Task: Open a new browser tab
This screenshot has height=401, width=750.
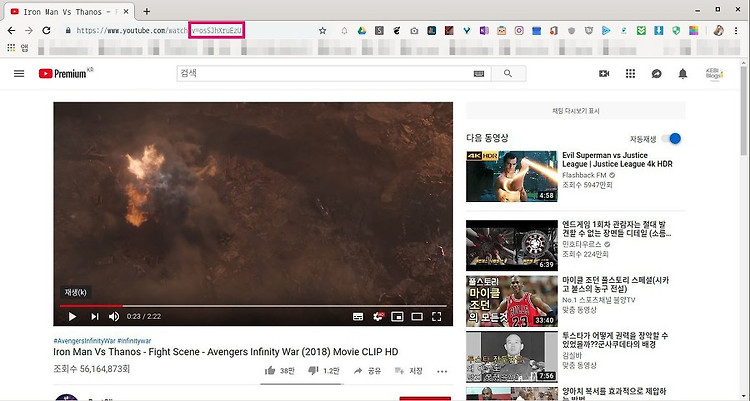Action: point(147,11)
